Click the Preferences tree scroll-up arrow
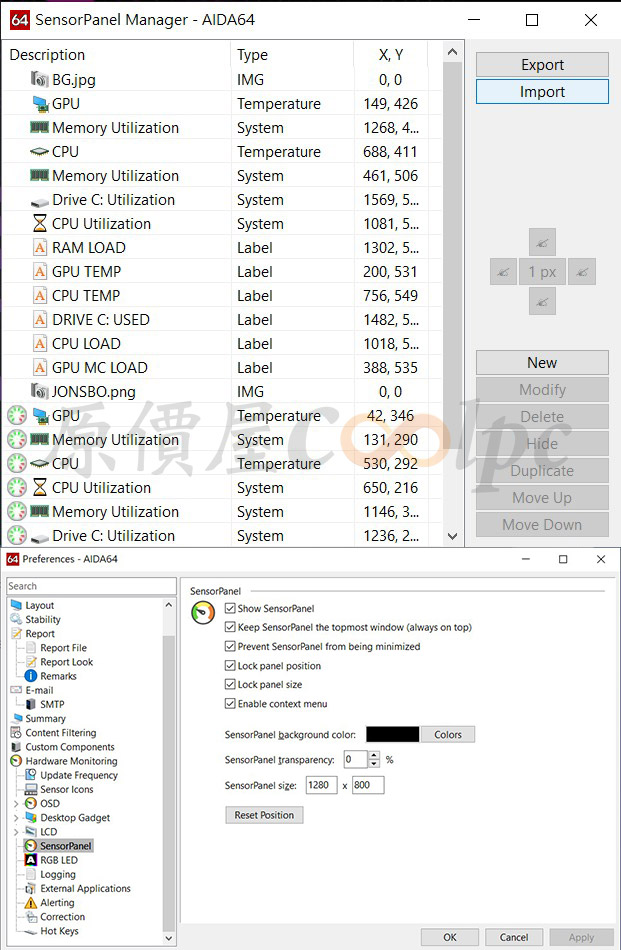 pyautogui.click(x=169, y=605)
